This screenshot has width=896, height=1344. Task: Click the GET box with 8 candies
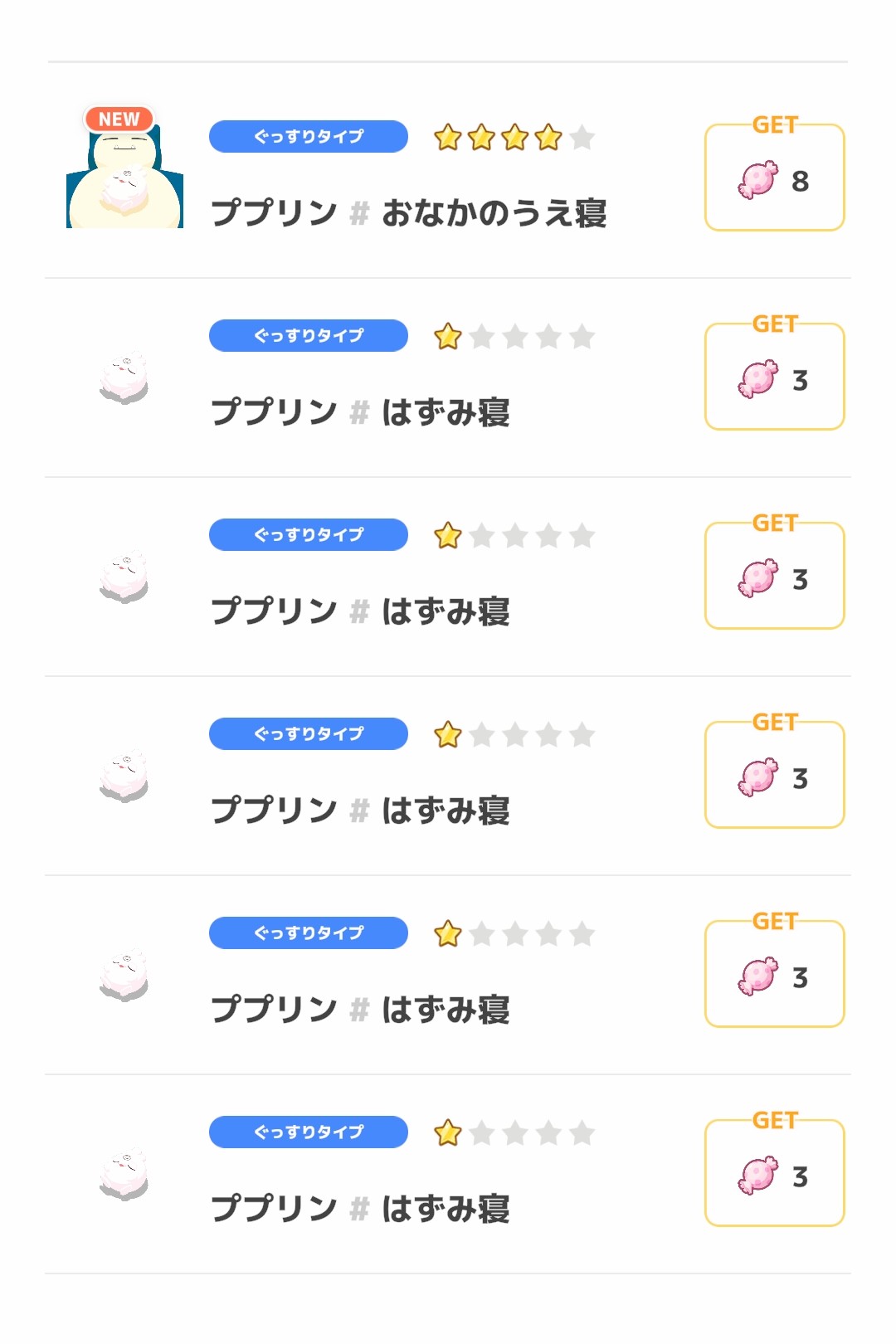click(775, 174)
